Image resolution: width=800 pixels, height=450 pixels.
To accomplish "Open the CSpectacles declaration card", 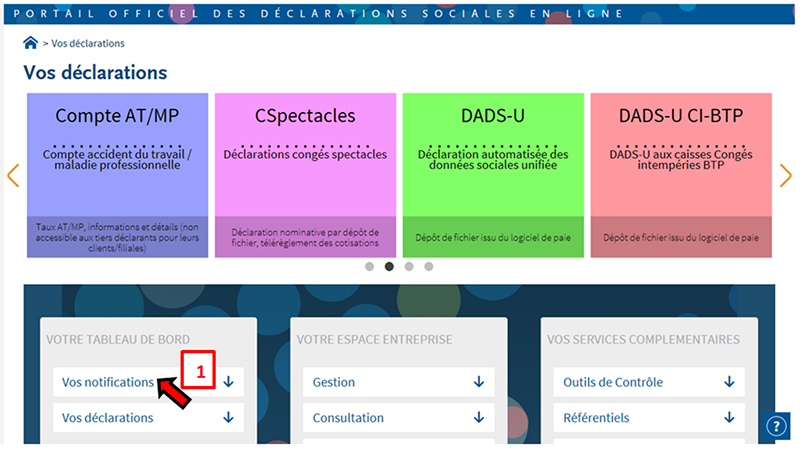I will (x=305, y=175).
